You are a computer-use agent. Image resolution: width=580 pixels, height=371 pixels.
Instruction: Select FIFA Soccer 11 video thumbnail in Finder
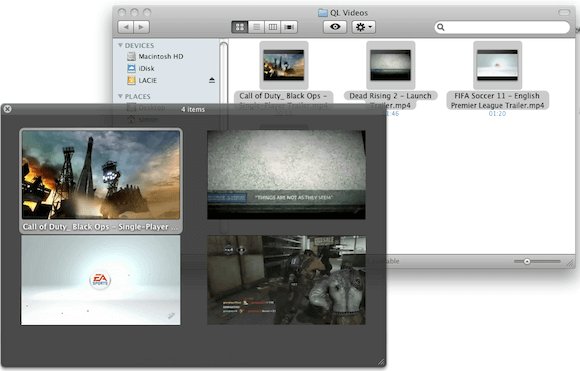coord(498,65)
